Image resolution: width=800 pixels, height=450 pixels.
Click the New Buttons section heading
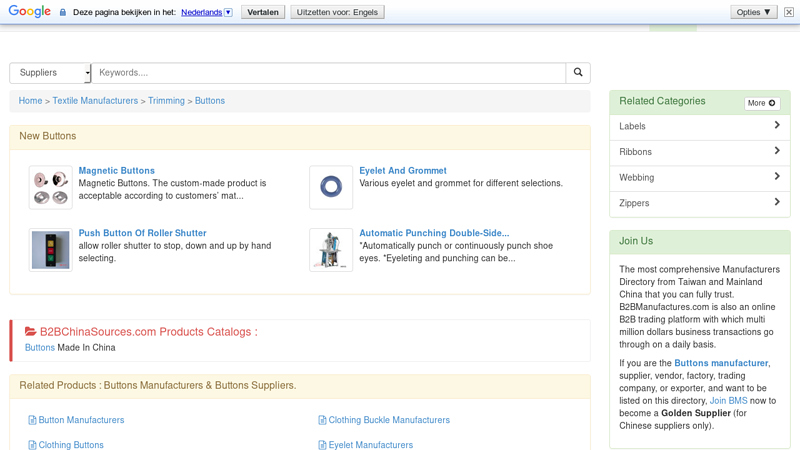pos(47,136)
